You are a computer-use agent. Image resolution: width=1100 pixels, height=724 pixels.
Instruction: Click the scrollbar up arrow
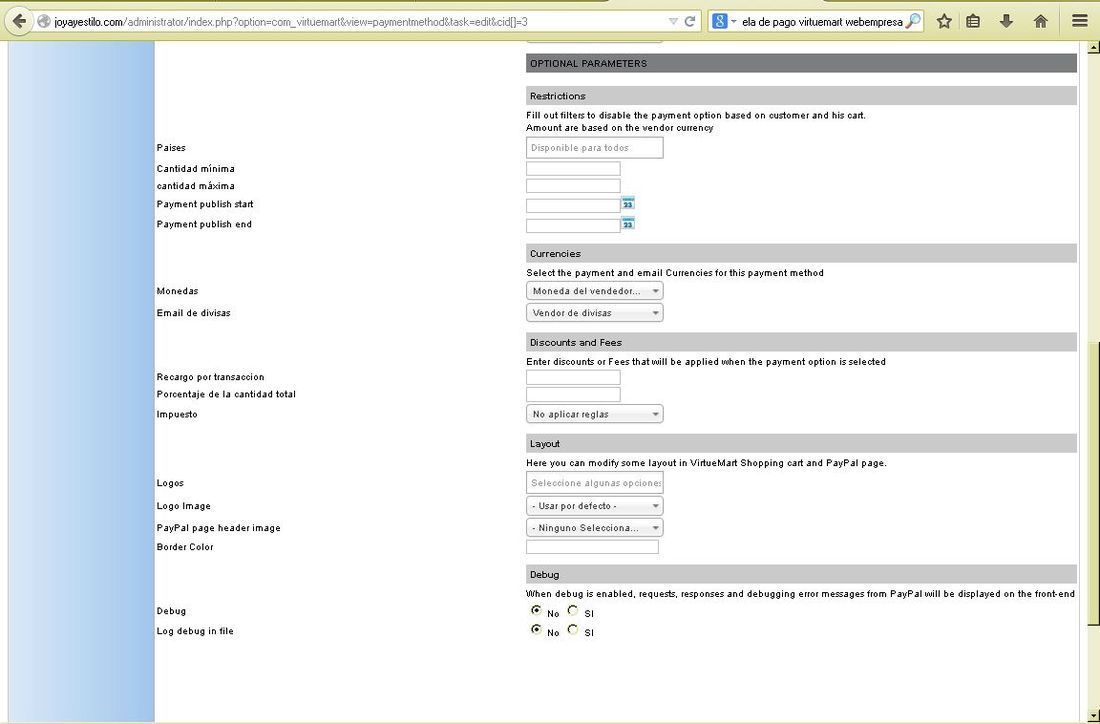(1094, 48)
